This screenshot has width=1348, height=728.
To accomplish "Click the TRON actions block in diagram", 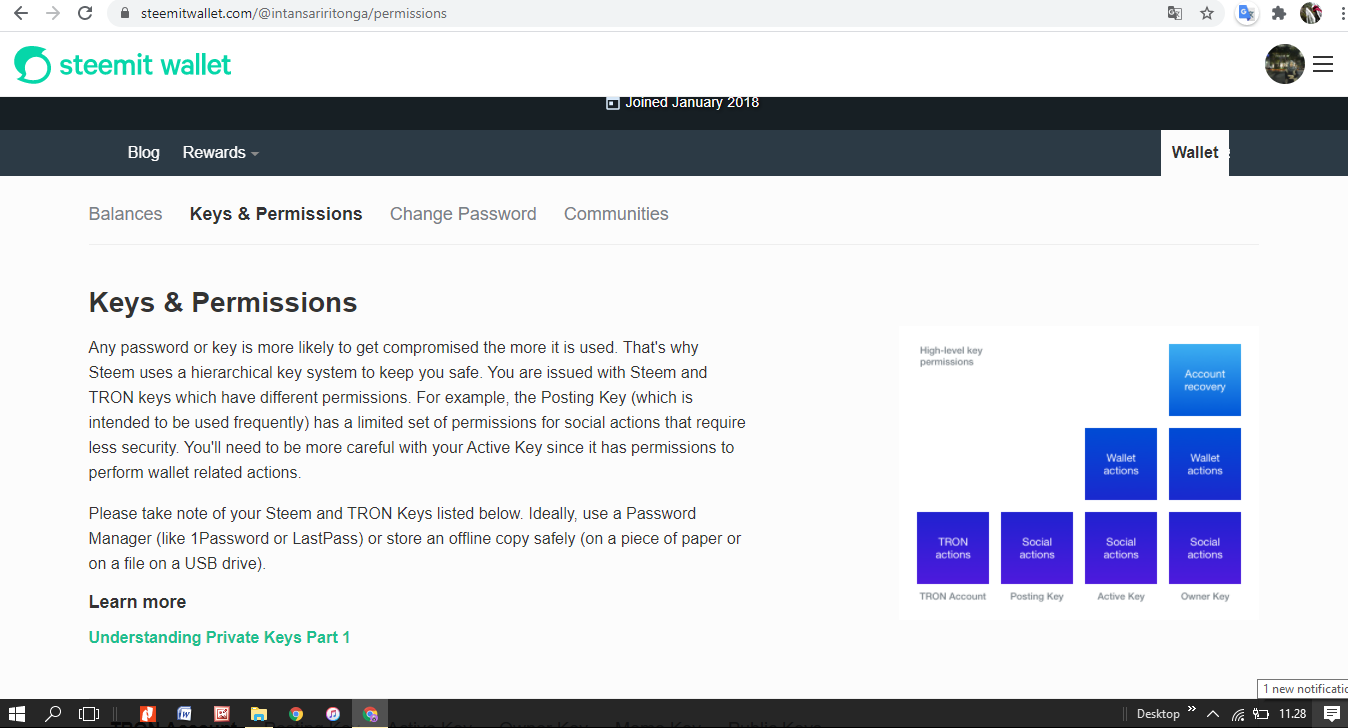I will pos(953,548).
